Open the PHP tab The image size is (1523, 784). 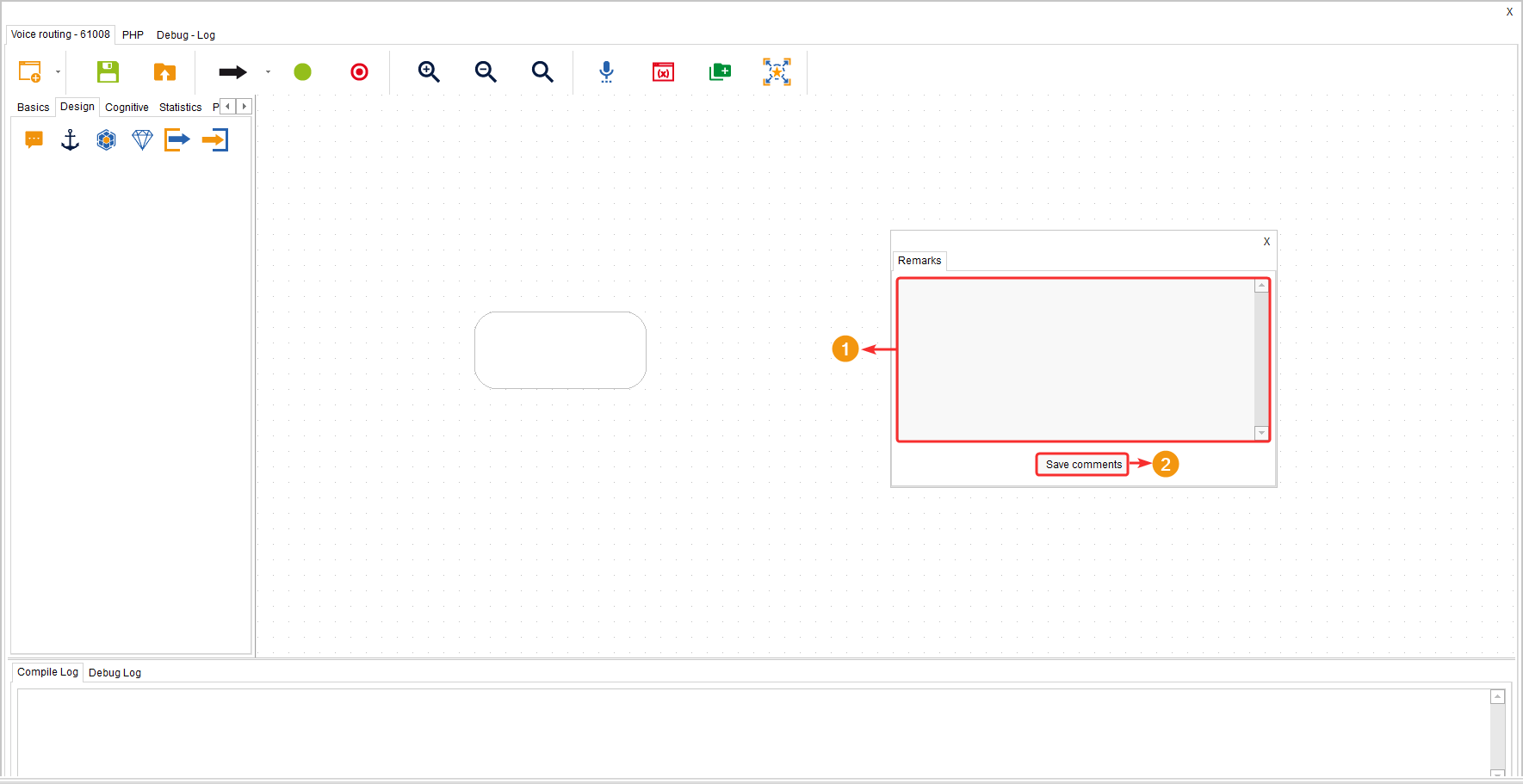tap(133, 35)
